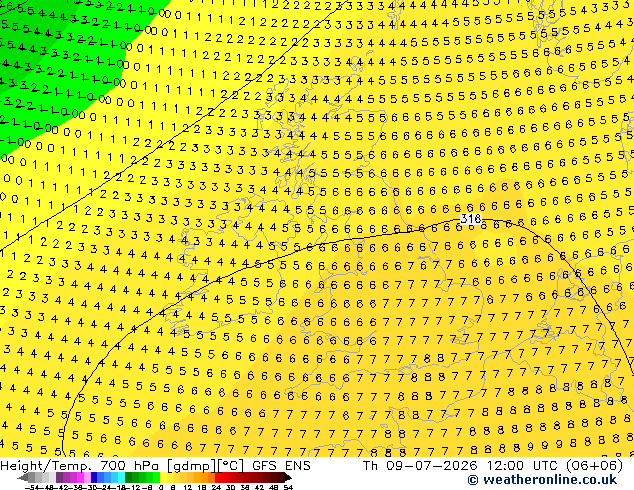Click the "54" label at the legend's right end

click(x=288, y=487)
